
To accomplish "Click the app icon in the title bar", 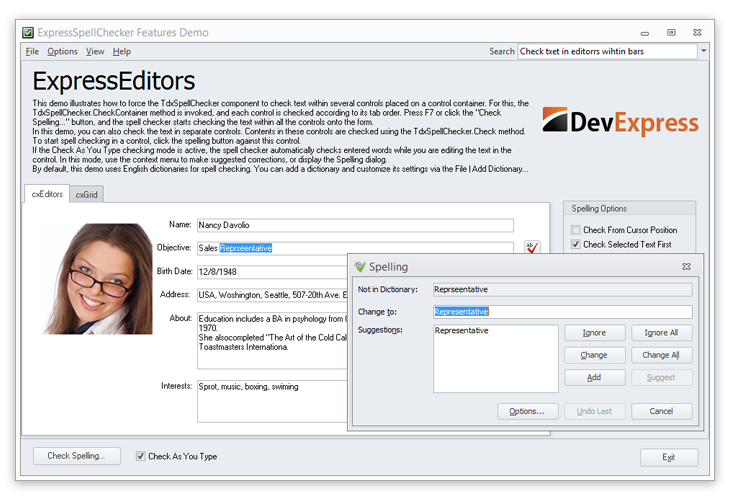I will 29,33.
